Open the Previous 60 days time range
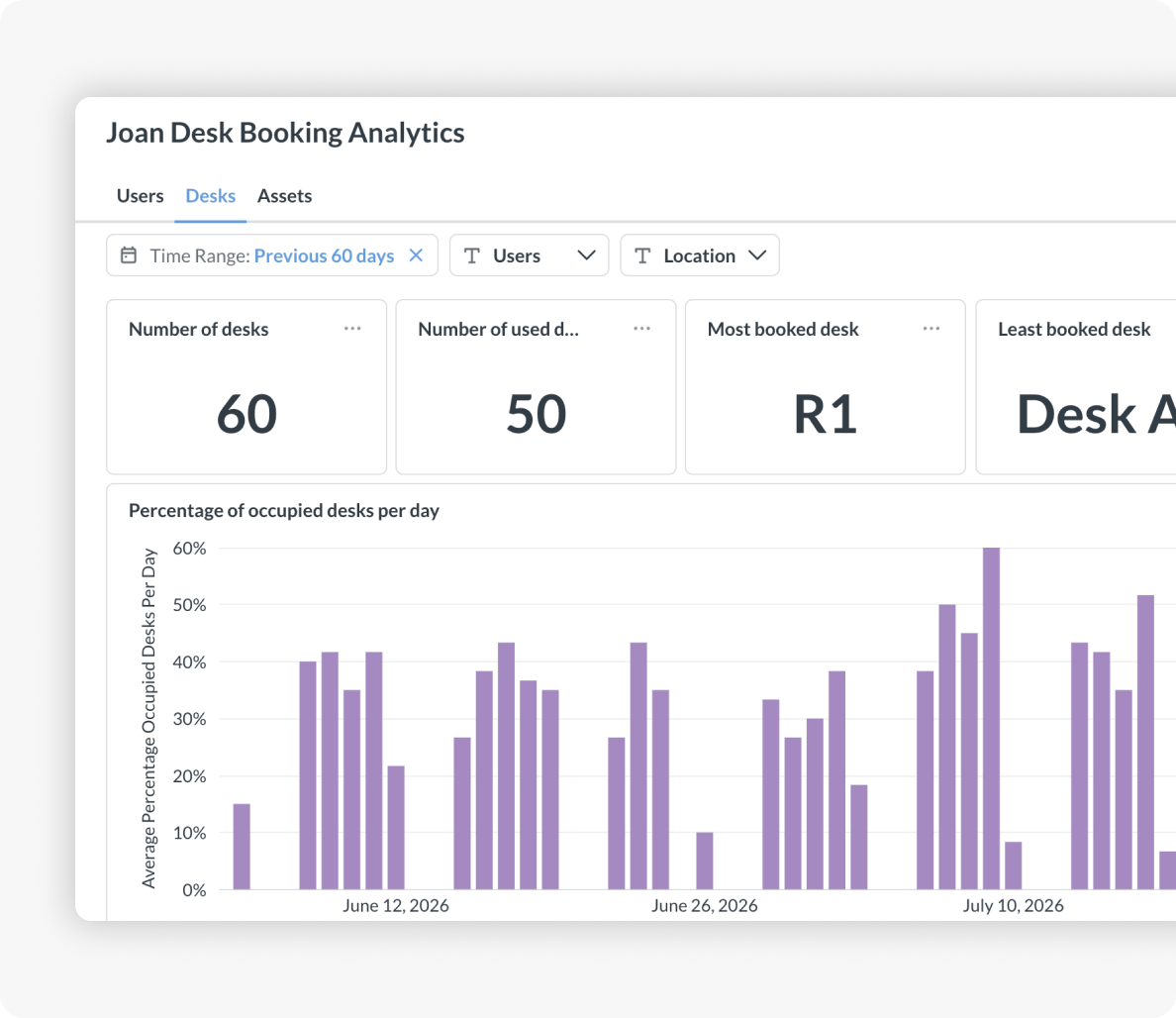Image resolution: width=1176 pixels, height=1018 pixels. coord(324,255)
